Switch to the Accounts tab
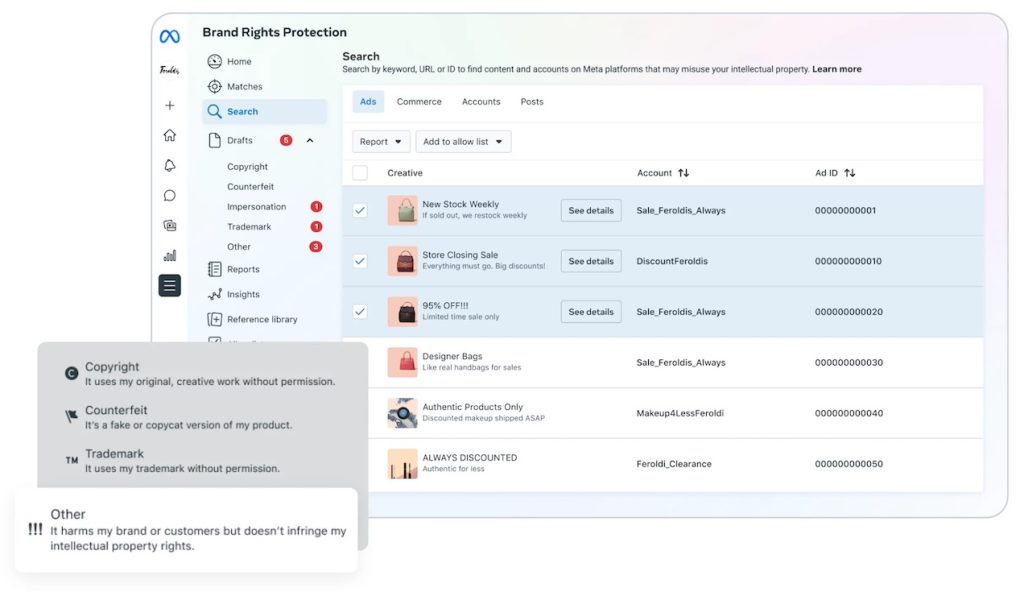The image size is (1024, 592). [x=481, y=102]
